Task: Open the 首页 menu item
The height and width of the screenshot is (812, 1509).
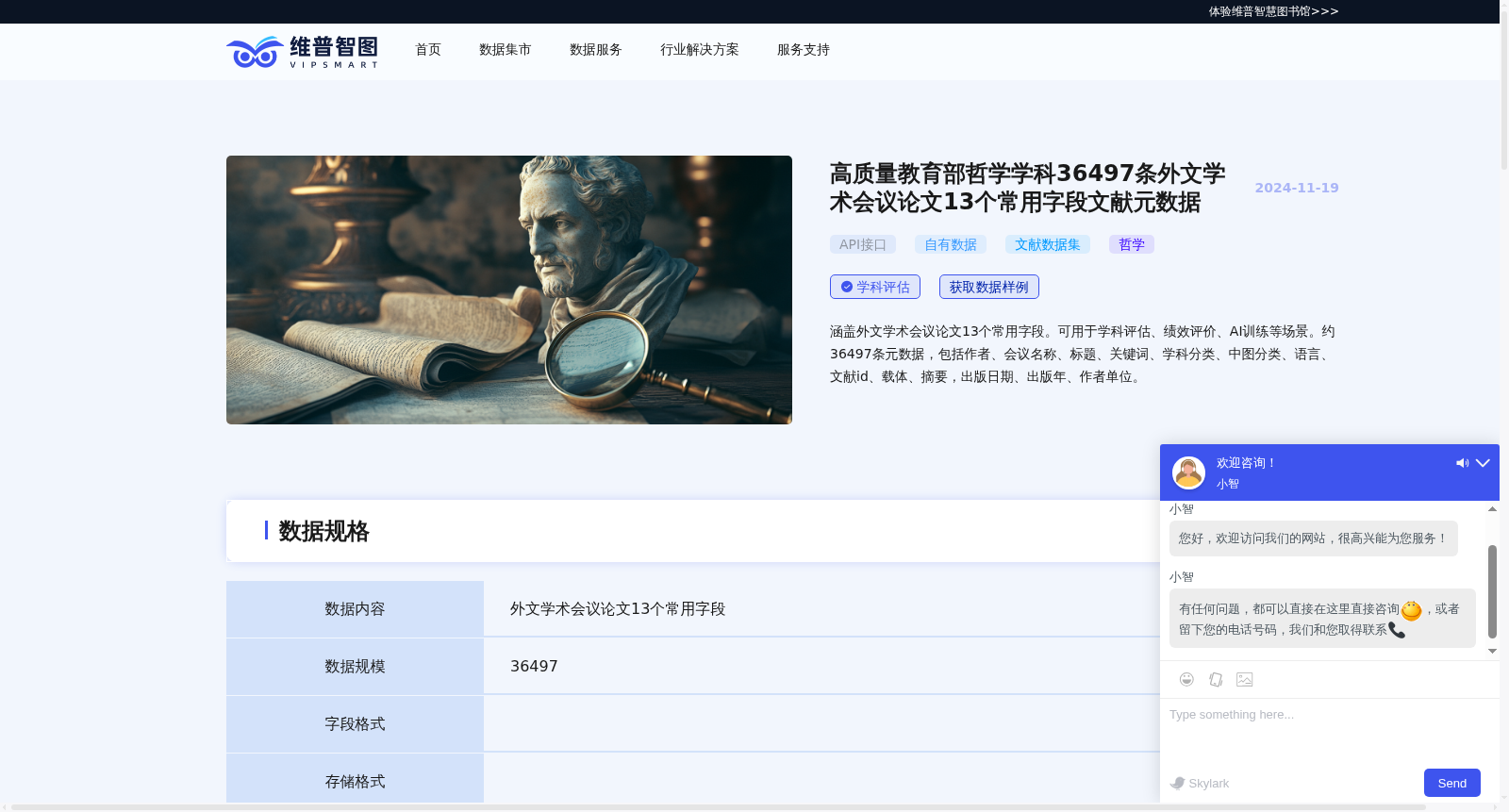Action: click(x=428, y=50)
